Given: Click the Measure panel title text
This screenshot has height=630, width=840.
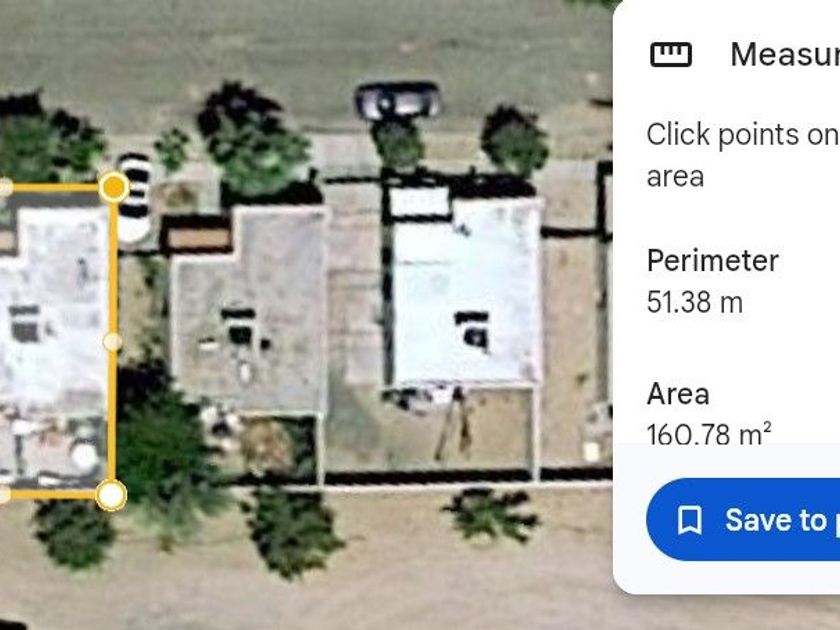Looking at the screenshot, I should pyautogui.click(x=785, y=54).
